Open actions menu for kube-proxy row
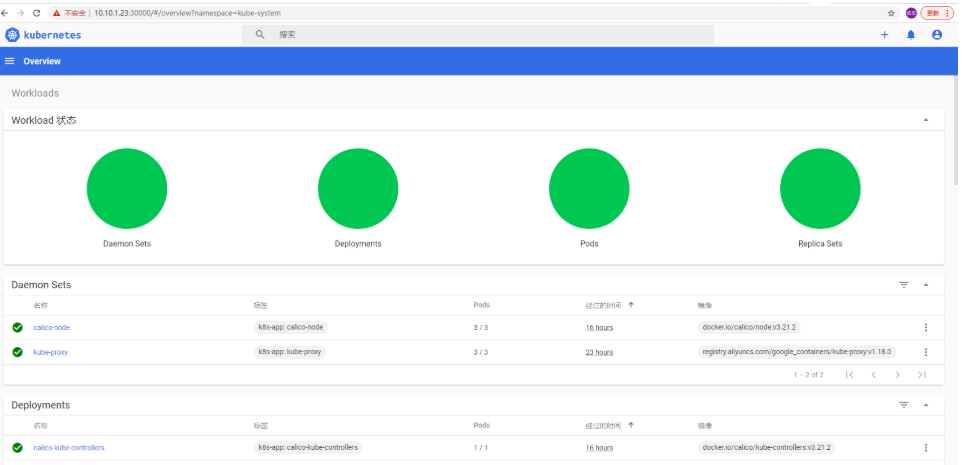964x465 pixels. pyautogui.click(x=926, y=352)
